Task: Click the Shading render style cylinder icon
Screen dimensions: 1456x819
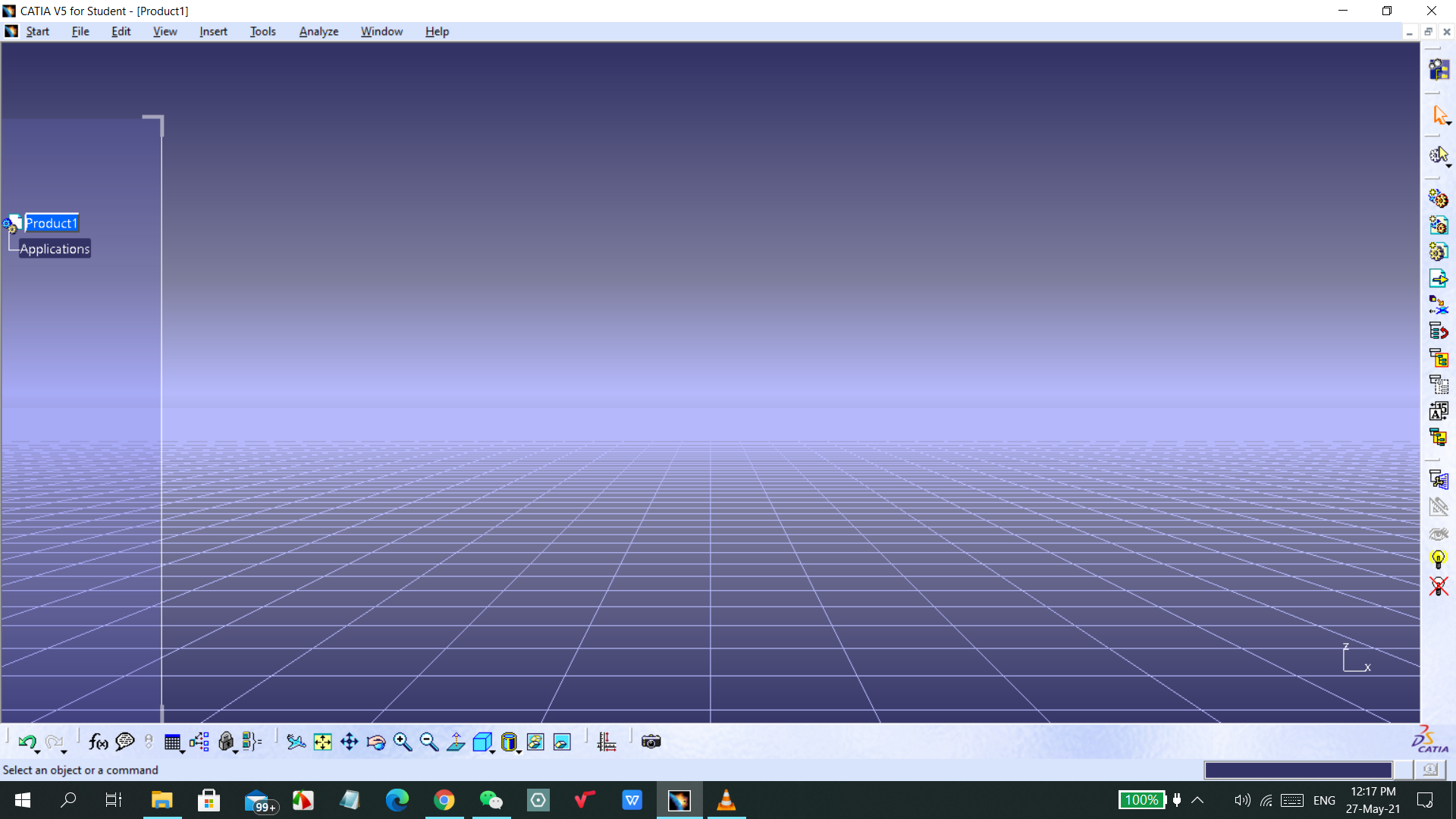Action: tap(509, 742)
